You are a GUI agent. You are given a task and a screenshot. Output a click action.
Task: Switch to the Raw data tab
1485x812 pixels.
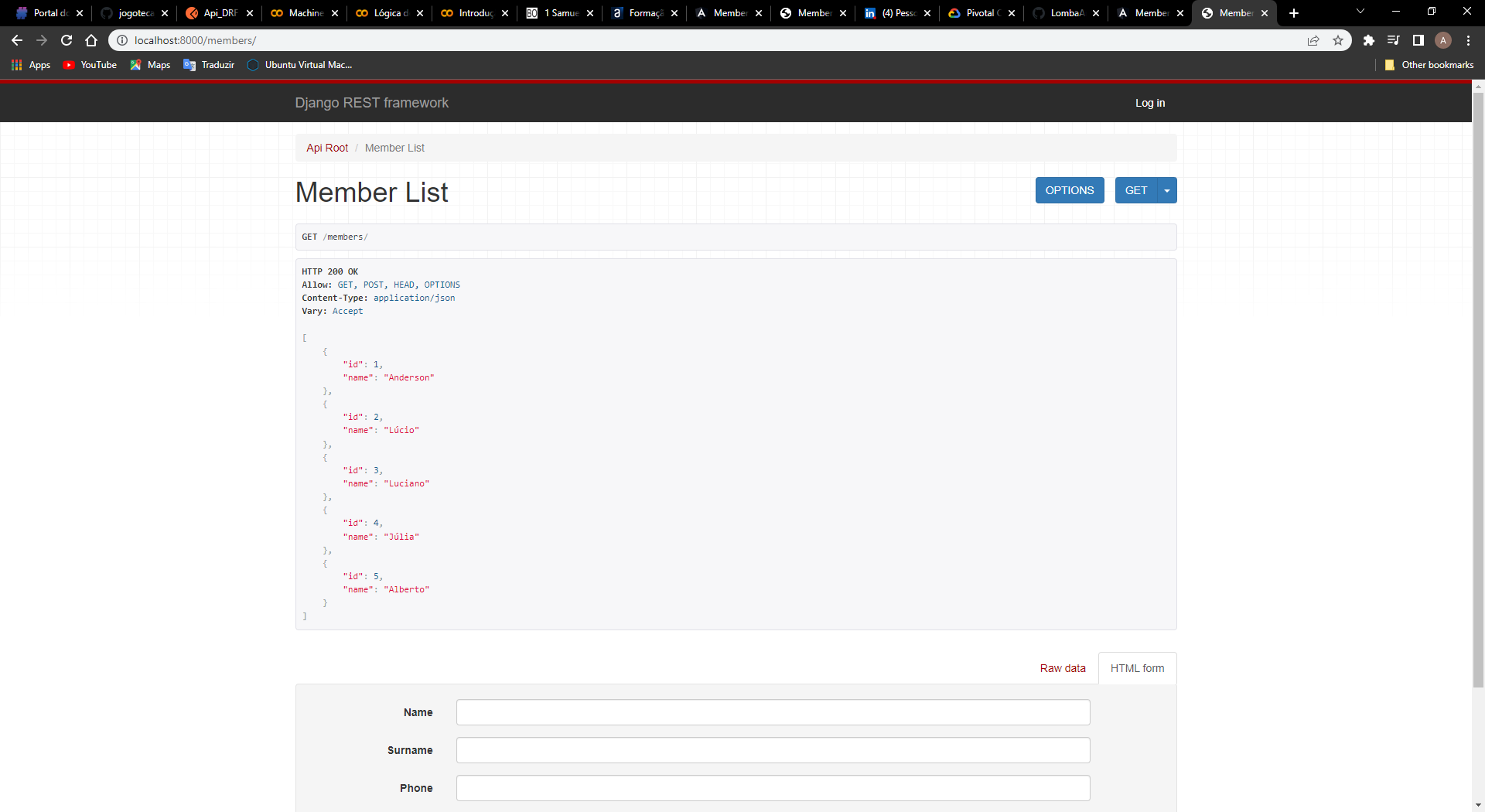pyautogui.click(x=1062, y=668)
